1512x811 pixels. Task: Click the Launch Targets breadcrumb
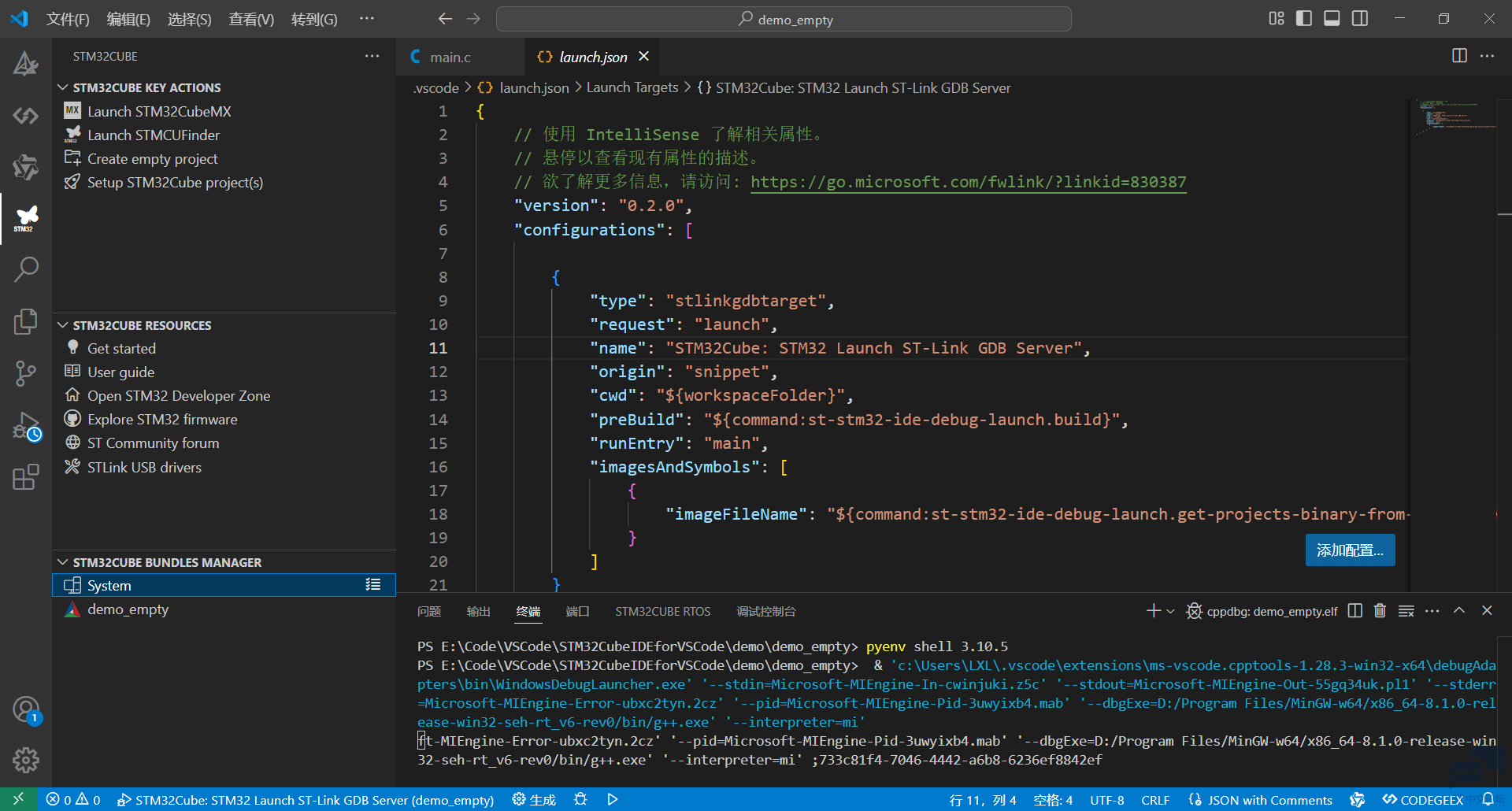click(632, 87)
